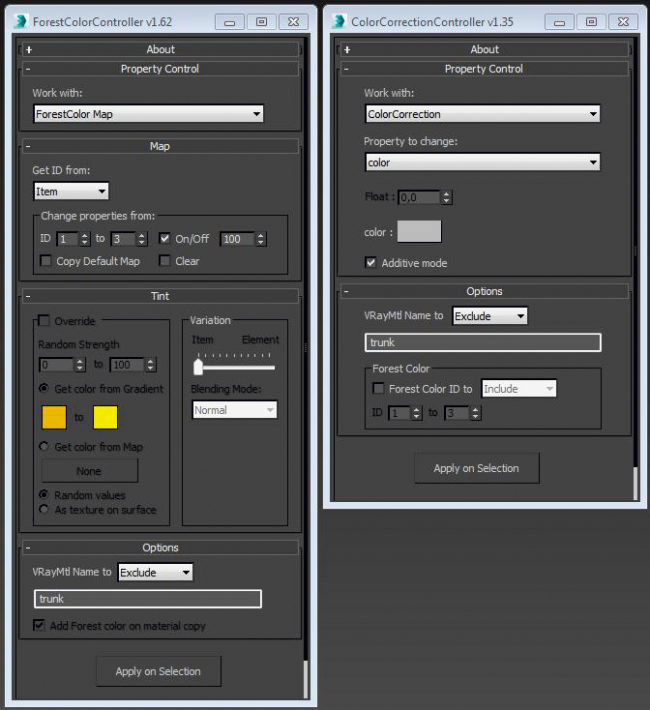
Task: Click Forest Color ID start spinner arrows
Action: tap(417, 413)
